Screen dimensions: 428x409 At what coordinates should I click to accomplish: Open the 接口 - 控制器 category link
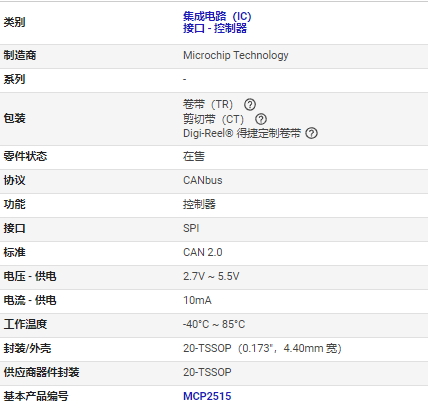pyautogui.click(x=215, y=28)
